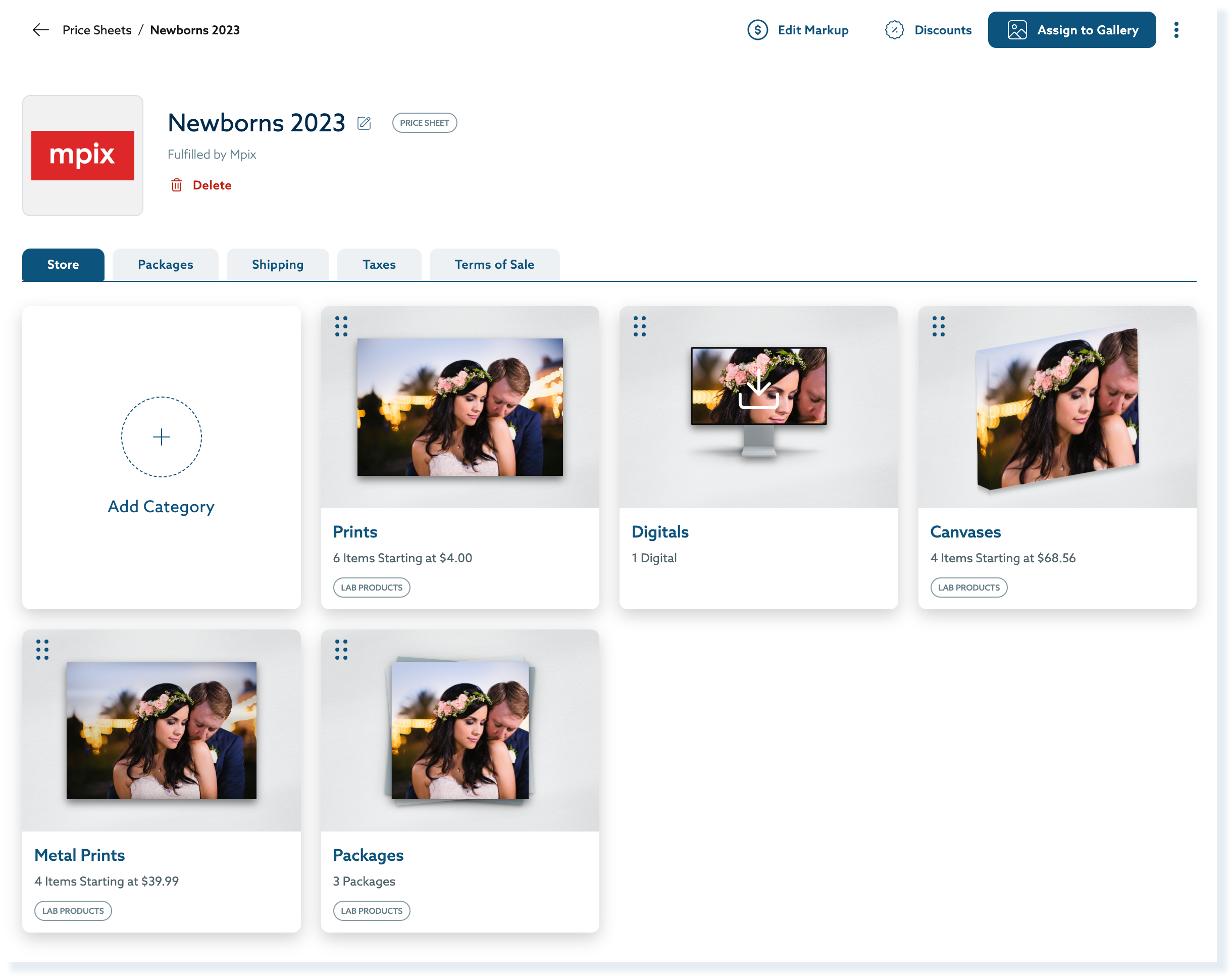Click the Discounts badge icon
The width and height of the screenshot is (1232, 977).
pyautogui.click(x=894, y=30)
